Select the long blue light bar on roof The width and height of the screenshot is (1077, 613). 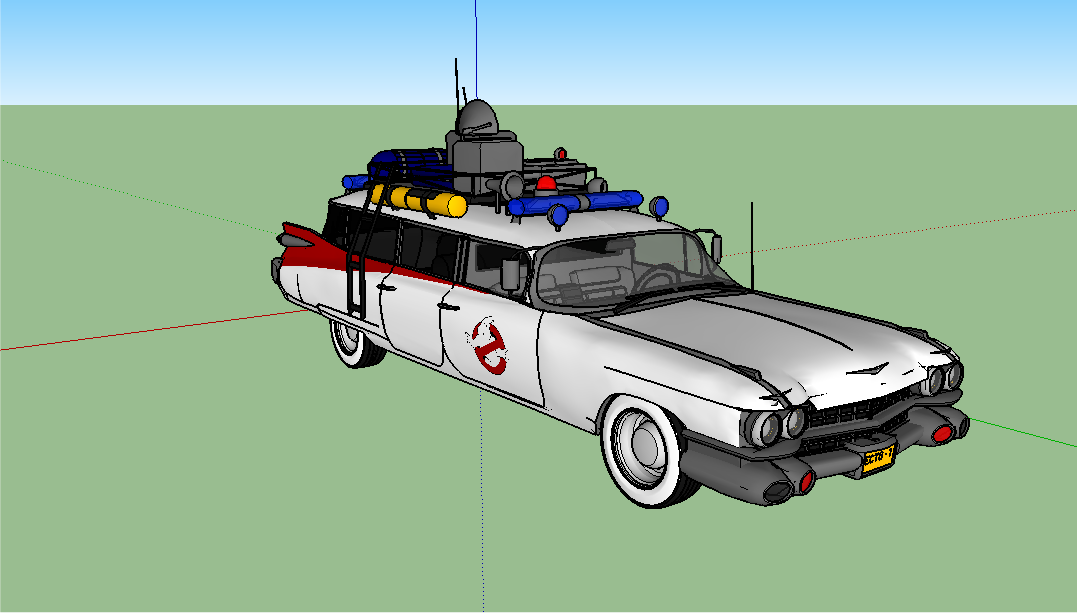(x=576, y=202)
